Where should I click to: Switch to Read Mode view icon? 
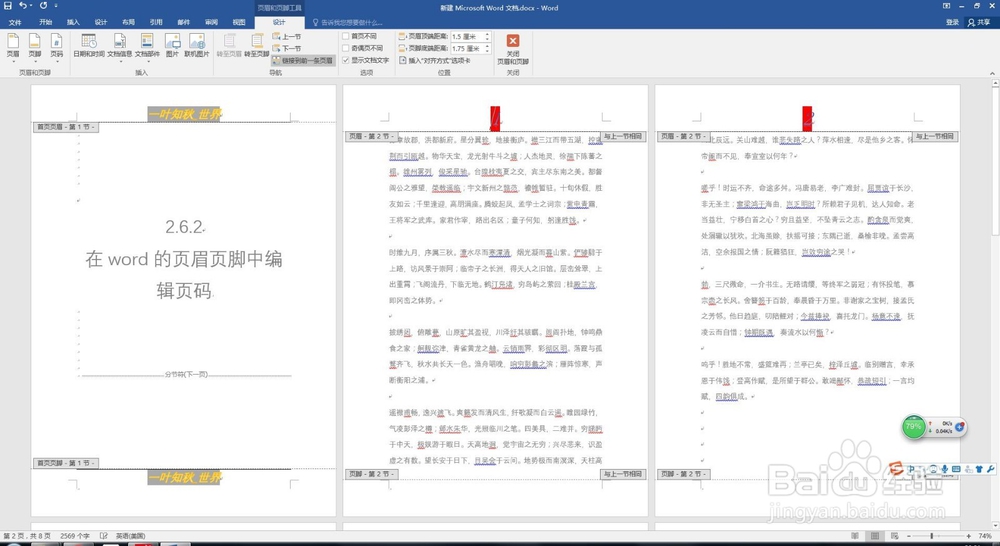[857, 536]
